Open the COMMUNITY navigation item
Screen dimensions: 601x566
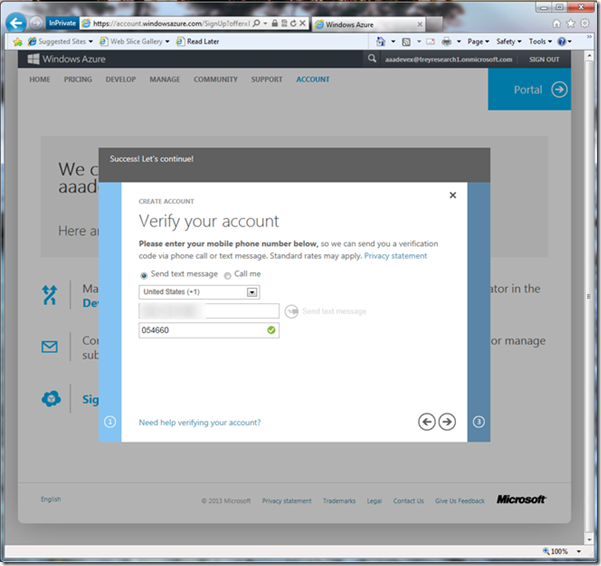tap(215, 79)
